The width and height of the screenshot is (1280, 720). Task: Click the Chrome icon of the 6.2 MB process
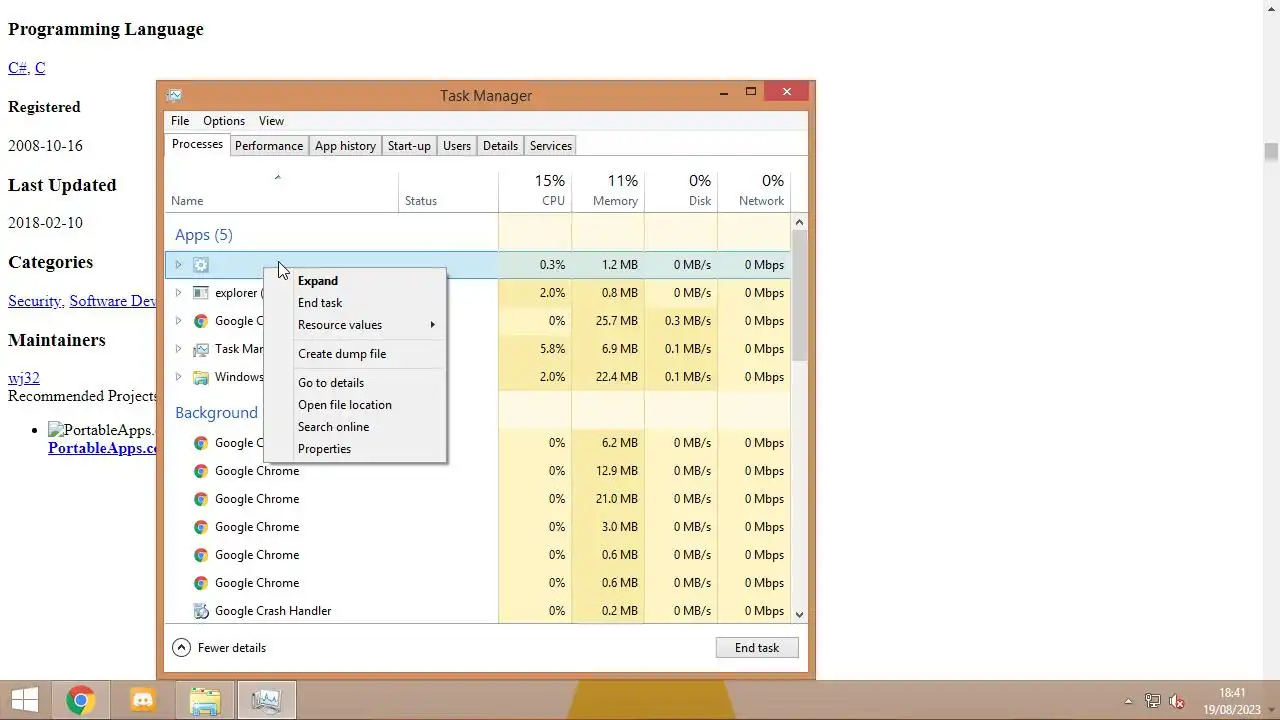click(x=201, y=443)
